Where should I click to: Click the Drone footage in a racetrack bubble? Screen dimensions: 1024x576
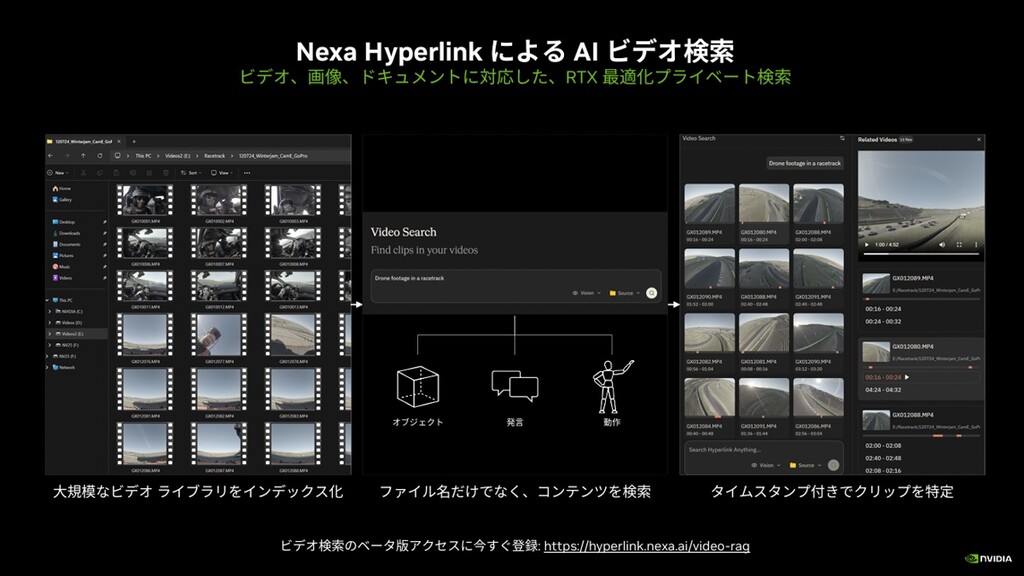805,163
